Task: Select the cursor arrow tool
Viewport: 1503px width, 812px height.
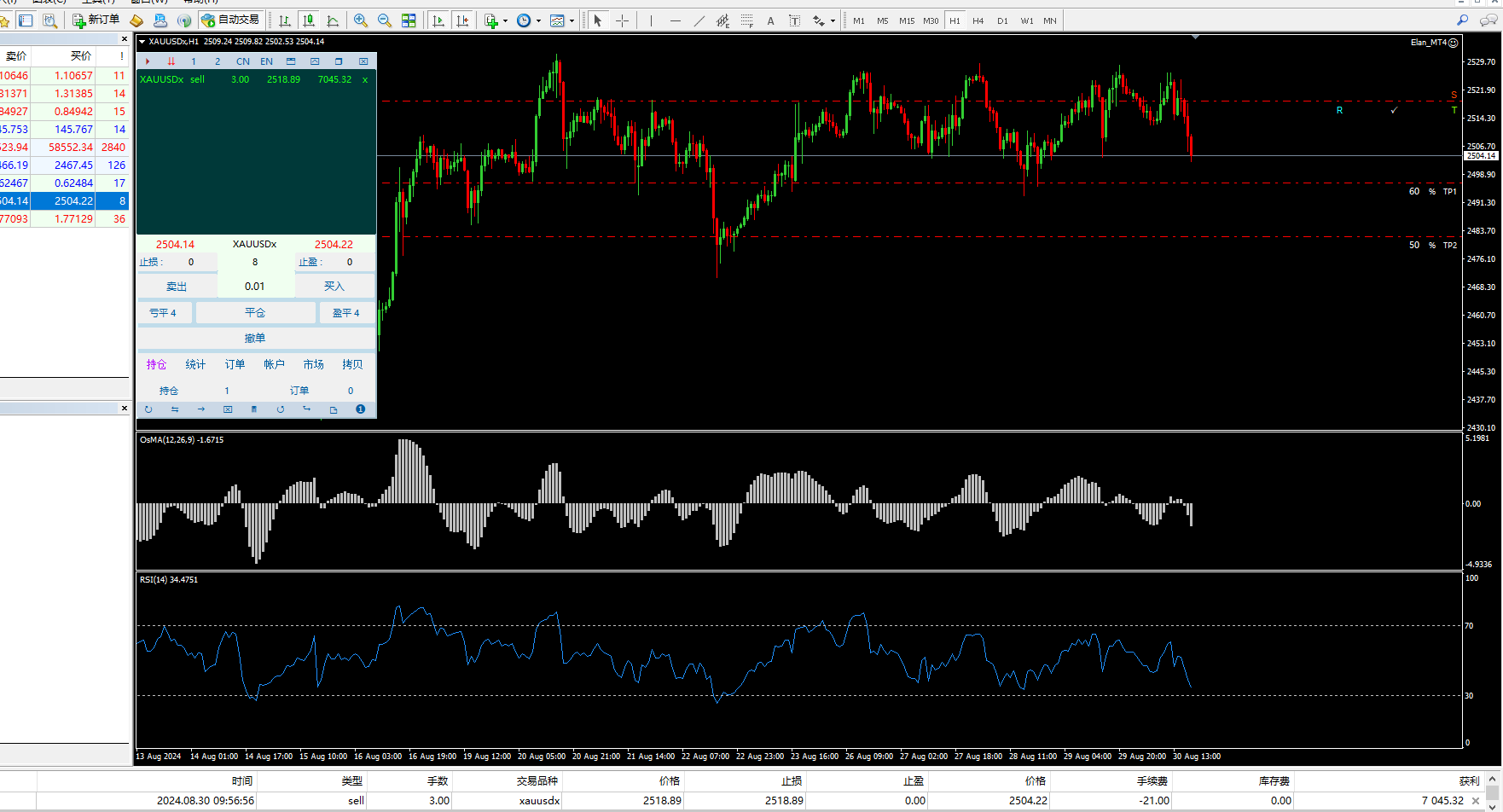Action: [598, 20]
